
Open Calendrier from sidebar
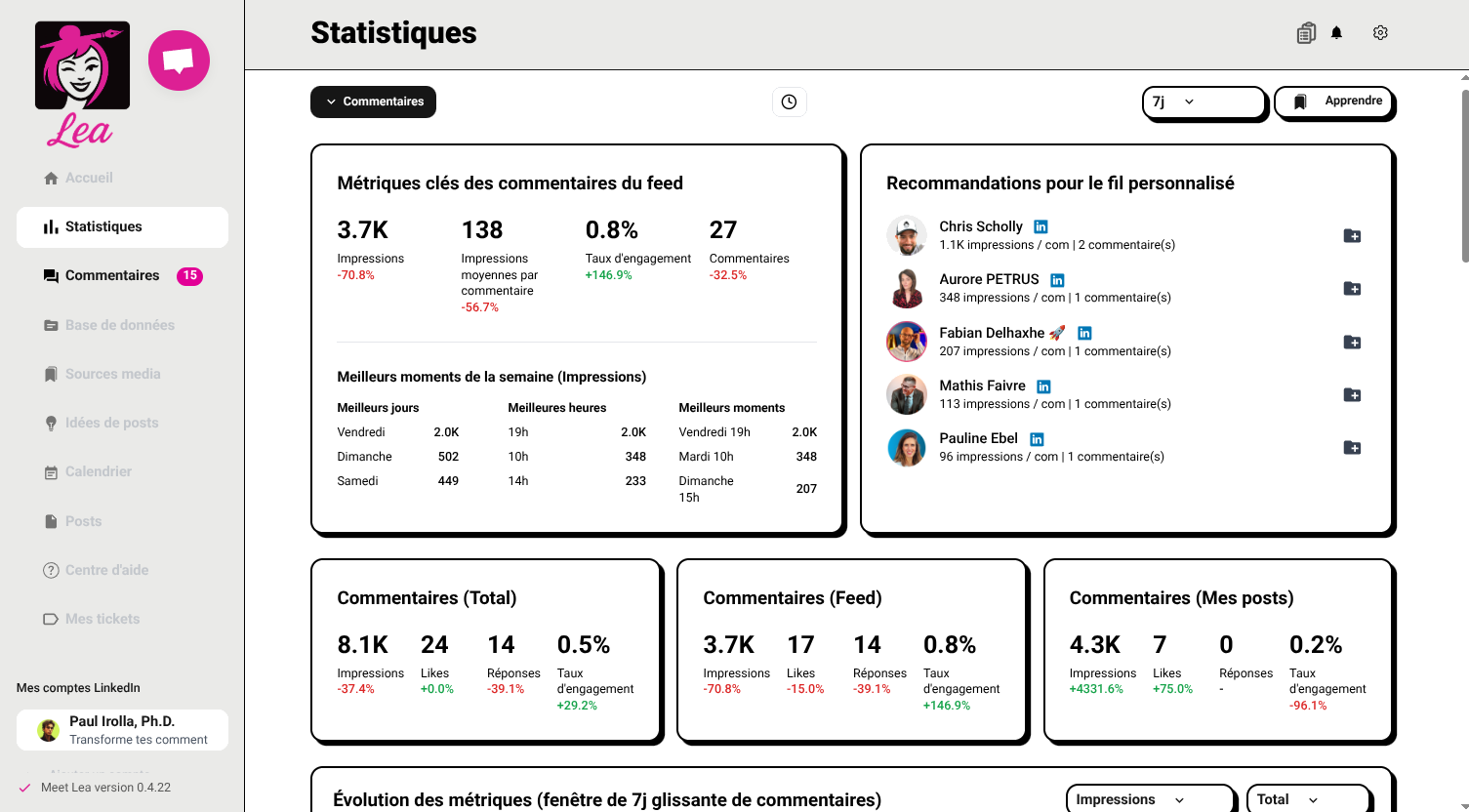pyautogui.click(x=98, y=472)
